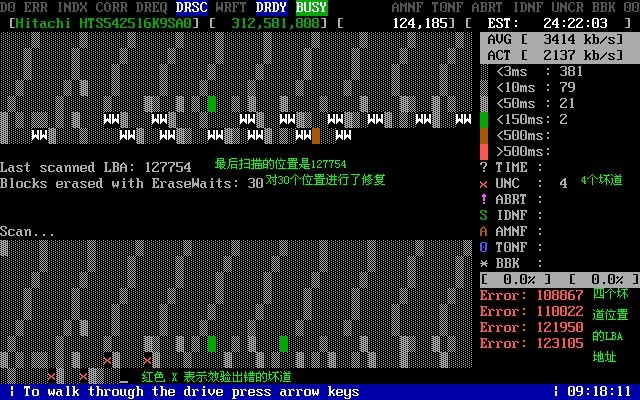Click the asterisk BBK legend icon
This screenshot has width=640, height=400.
[484, 264]
